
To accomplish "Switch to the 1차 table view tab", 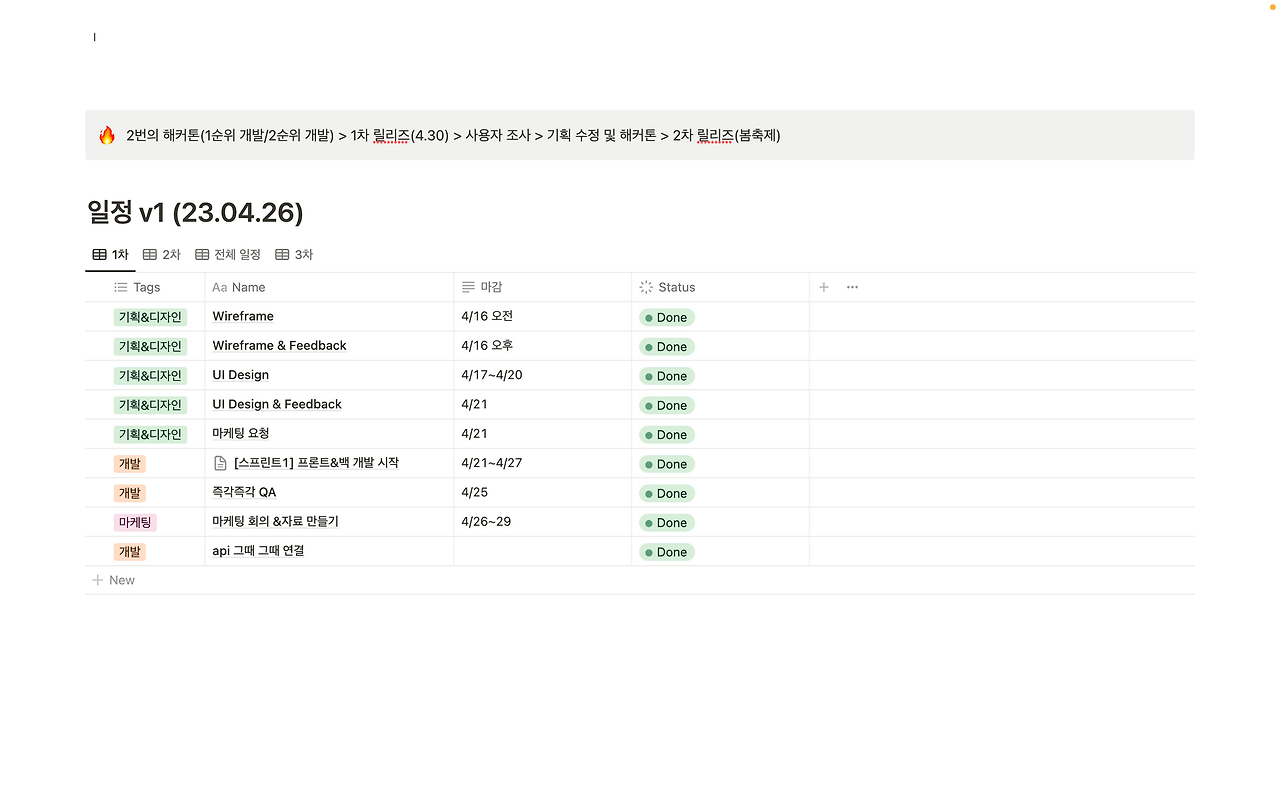I will click(x=110, y=255).
